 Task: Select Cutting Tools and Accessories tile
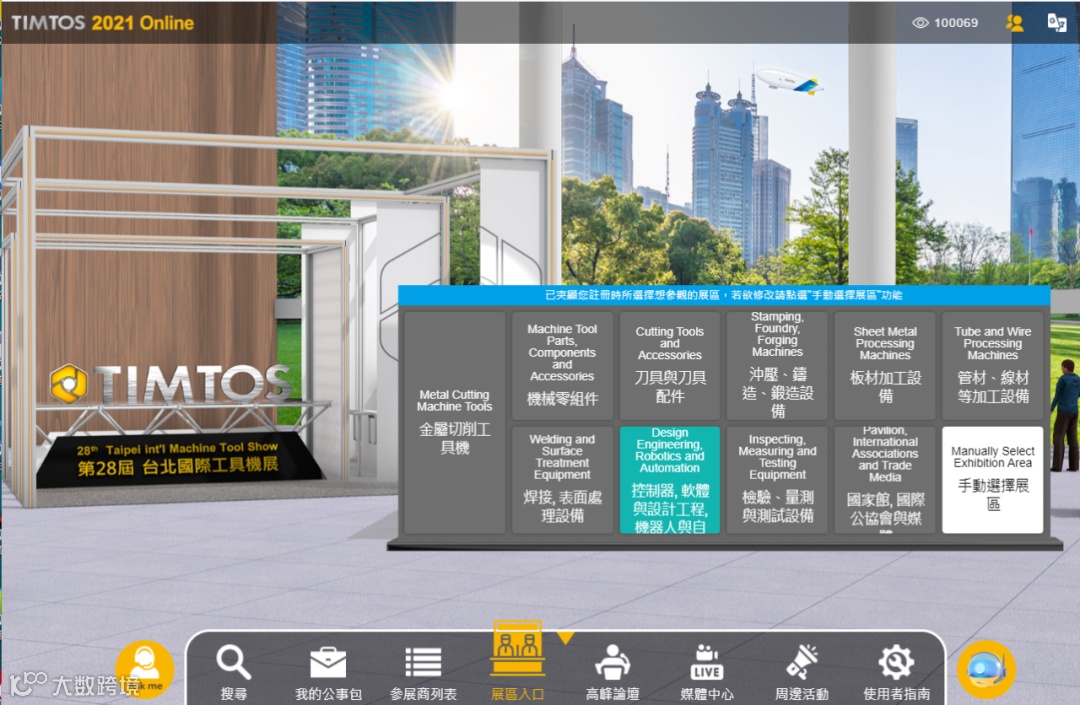pos(669,366)
